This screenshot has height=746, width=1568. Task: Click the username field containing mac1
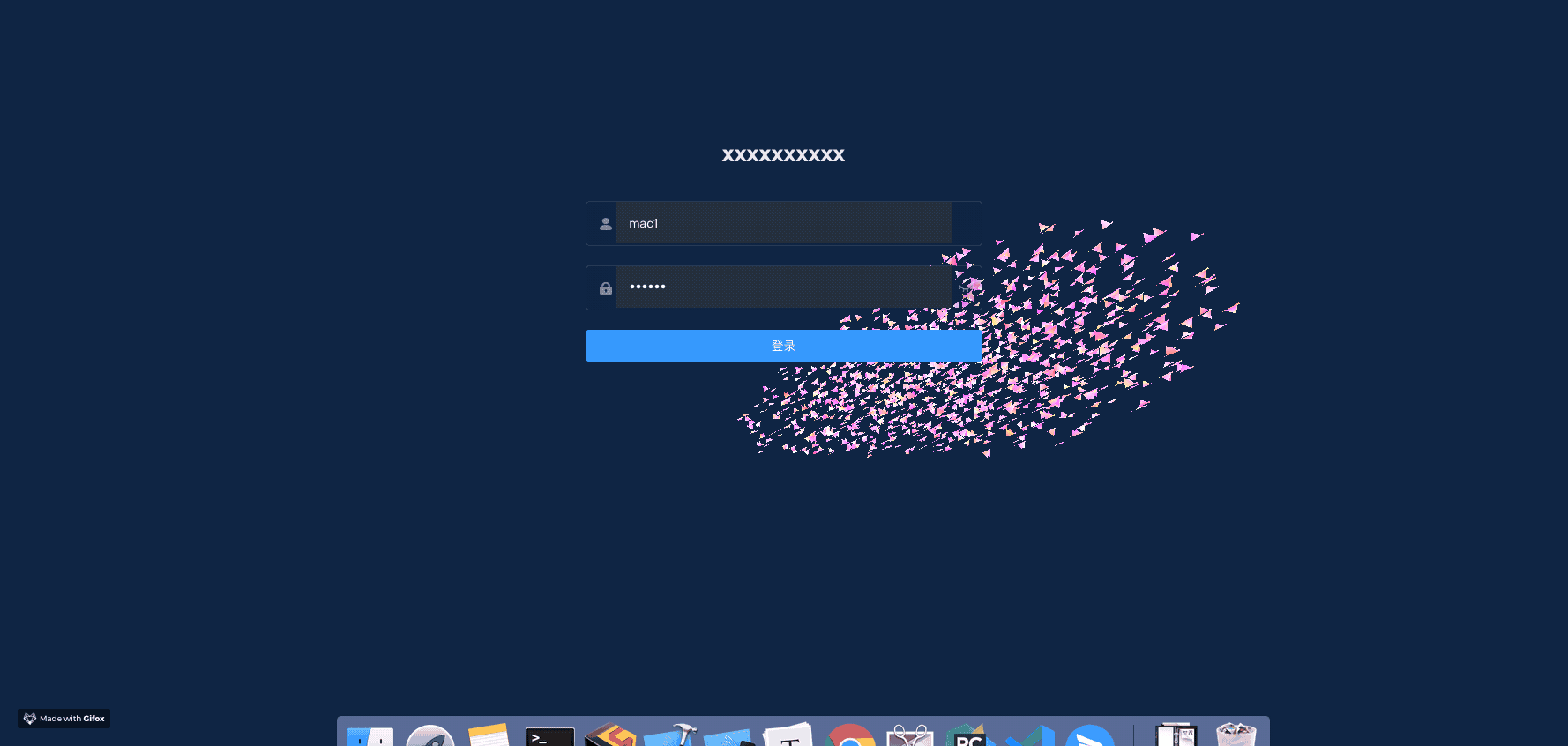(x=783, y=223)
